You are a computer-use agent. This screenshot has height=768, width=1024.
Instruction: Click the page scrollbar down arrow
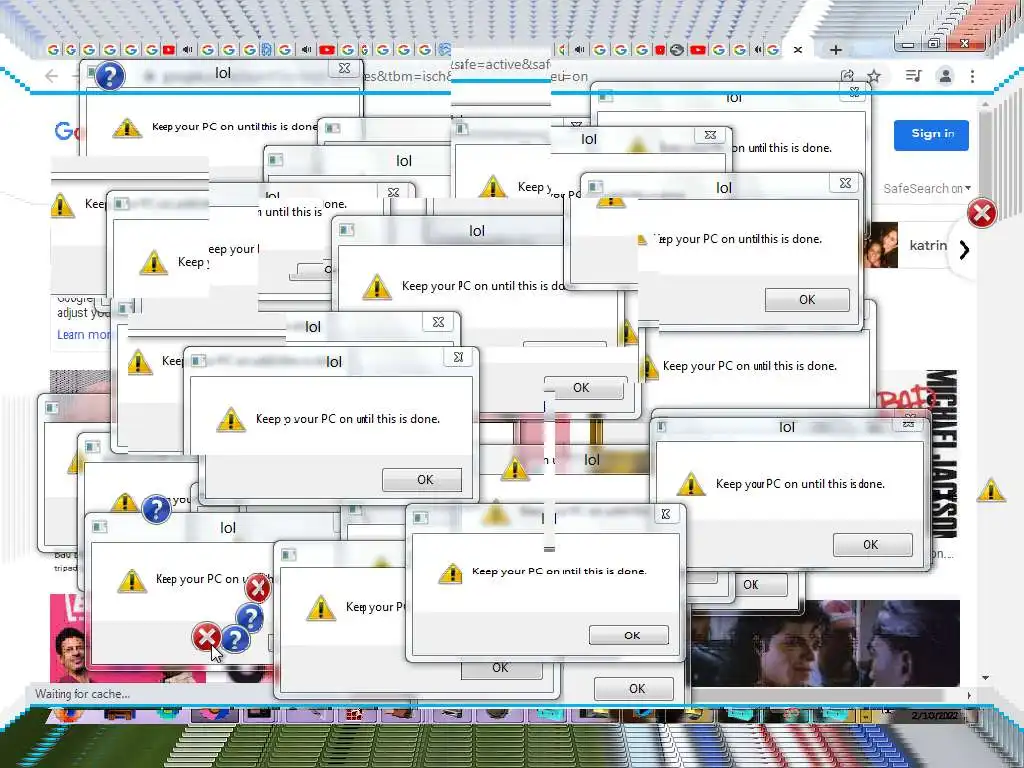pos(985,678)
